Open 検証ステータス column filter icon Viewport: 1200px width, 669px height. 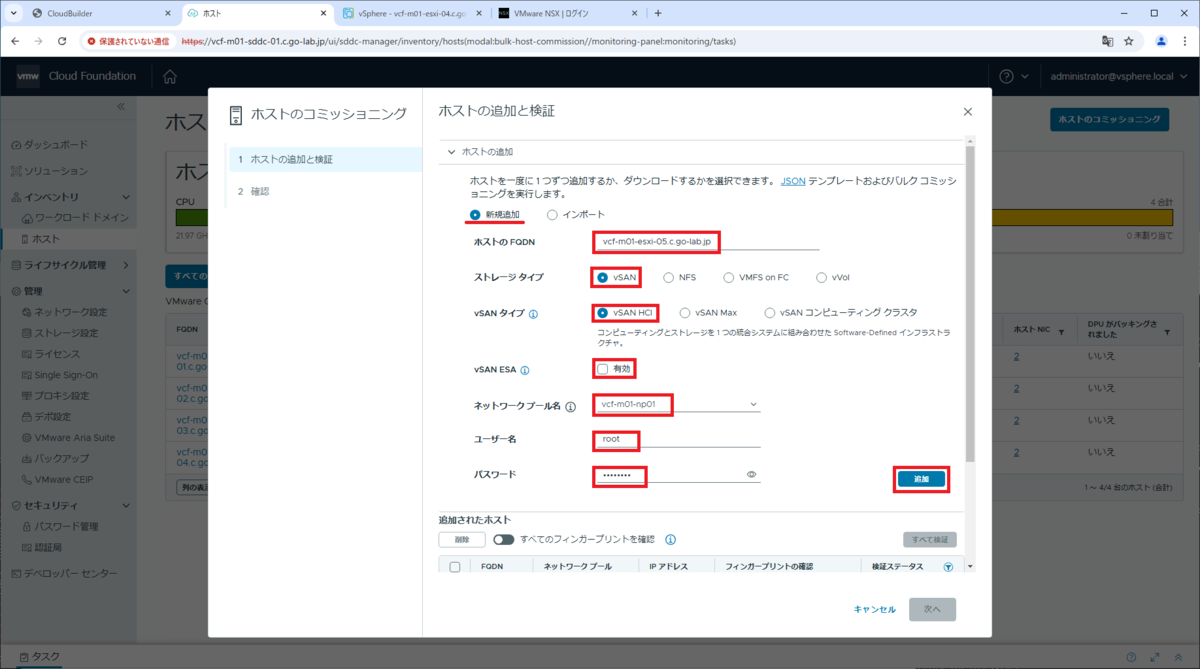[x=948, y=567]
